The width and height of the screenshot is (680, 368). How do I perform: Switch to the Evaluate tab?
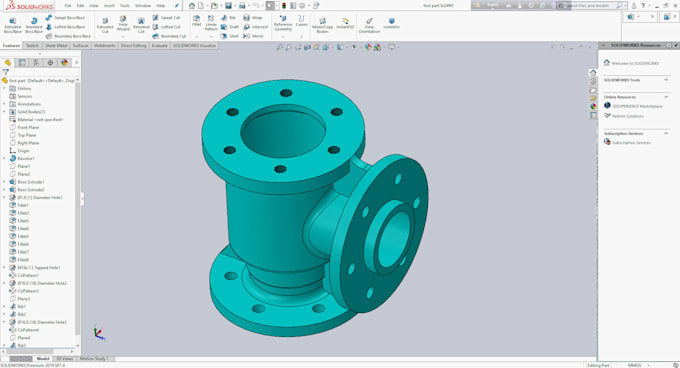click(x=159, y=46)
